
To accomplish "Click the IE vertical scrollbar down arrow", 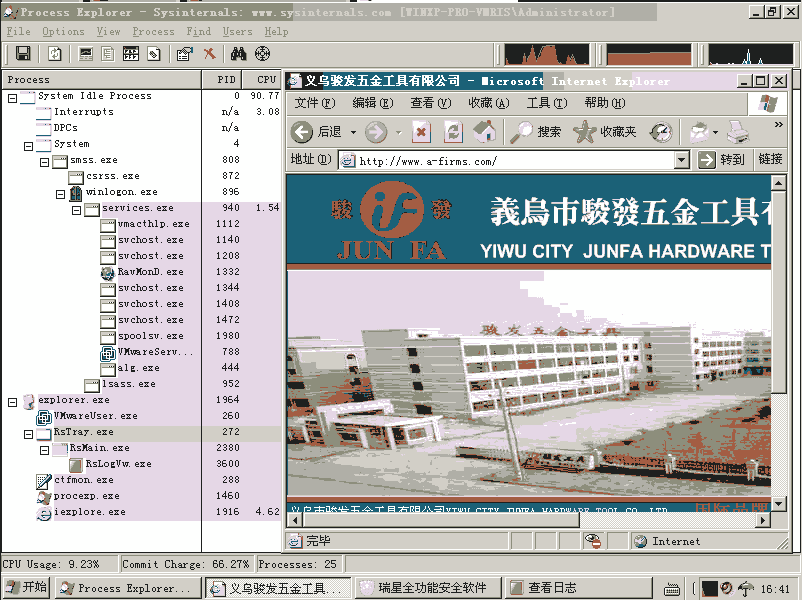I will coord(778,504).
